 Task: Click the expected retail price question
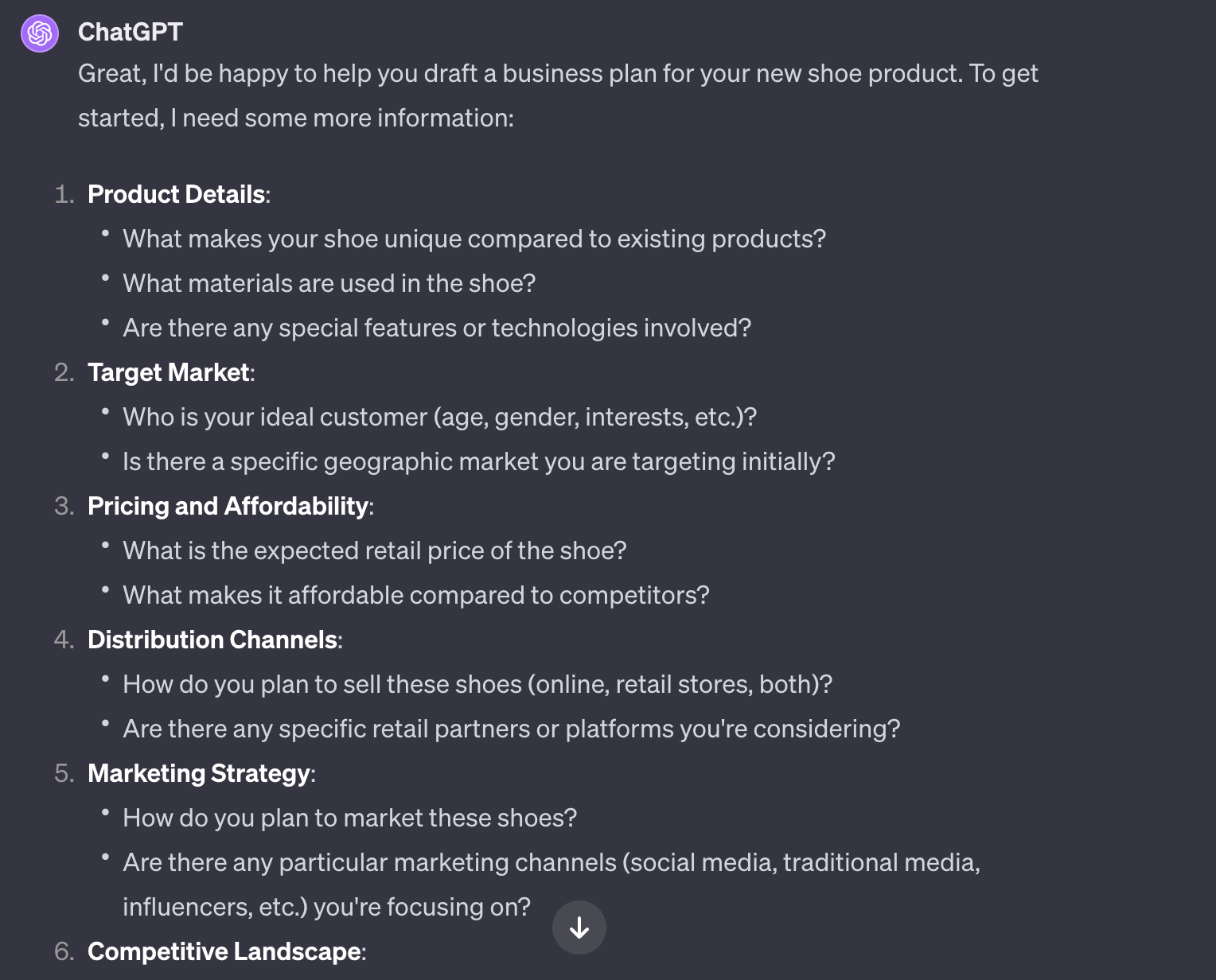click(375, 550)
